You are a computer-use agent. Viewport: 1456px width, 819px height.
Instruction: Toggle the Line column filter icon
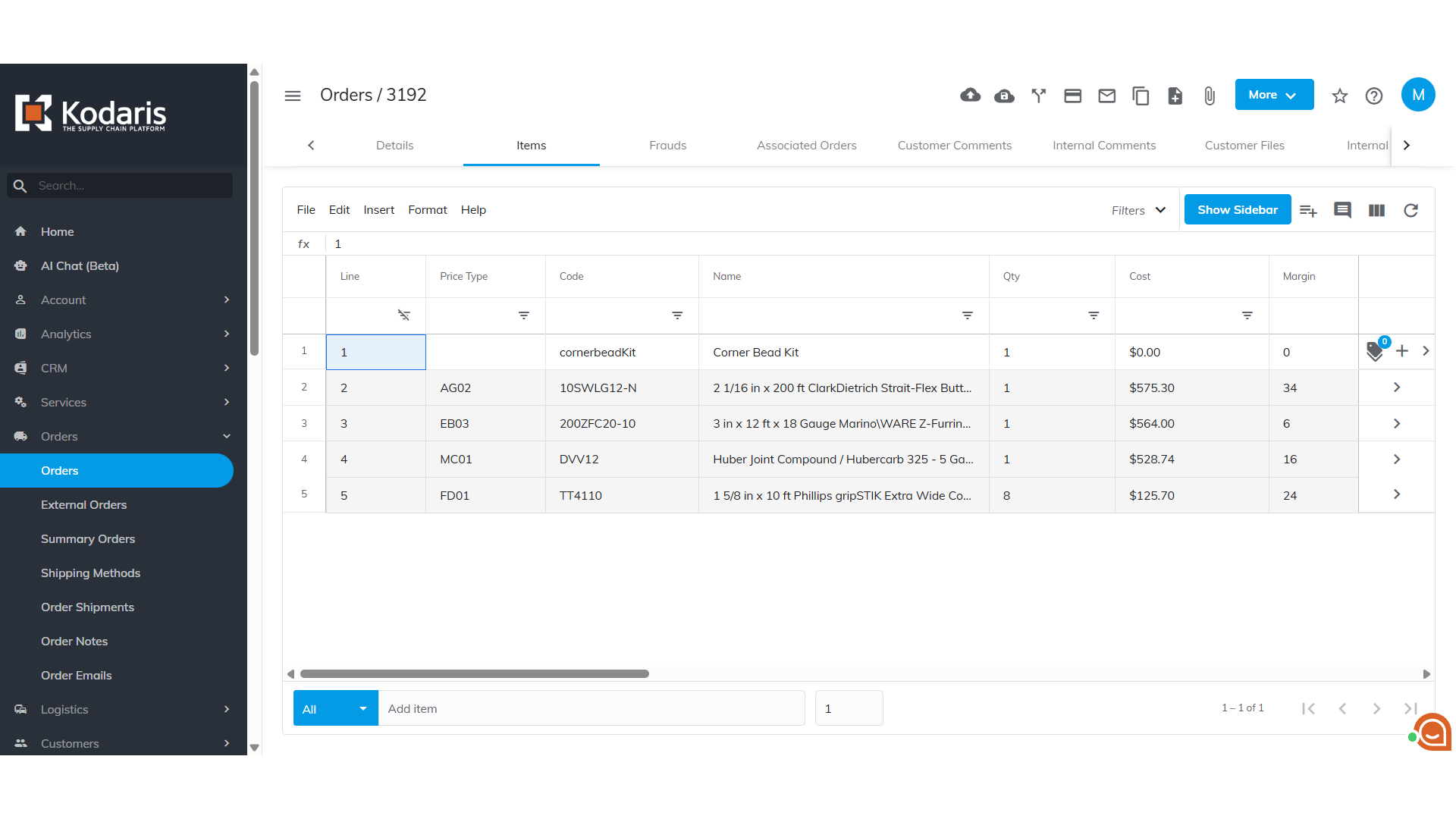(x=403, y=315)
